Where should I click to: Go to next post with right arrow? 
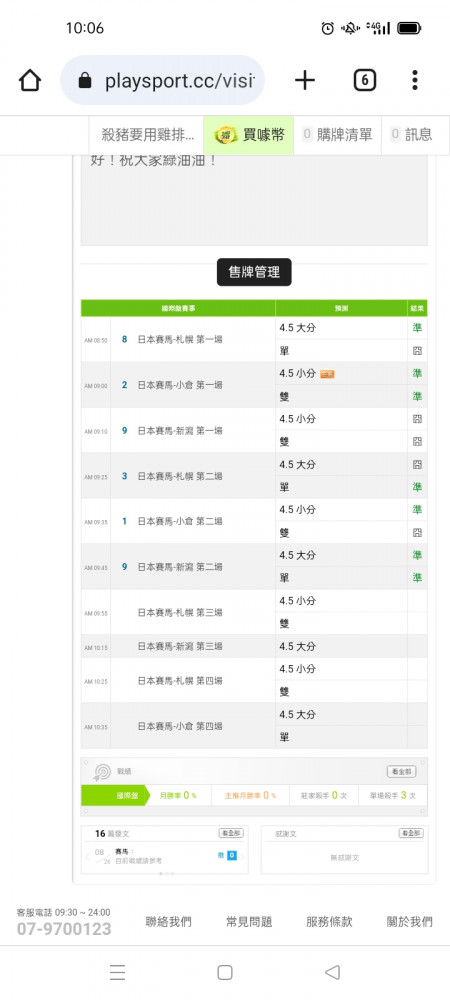(242, 857)
